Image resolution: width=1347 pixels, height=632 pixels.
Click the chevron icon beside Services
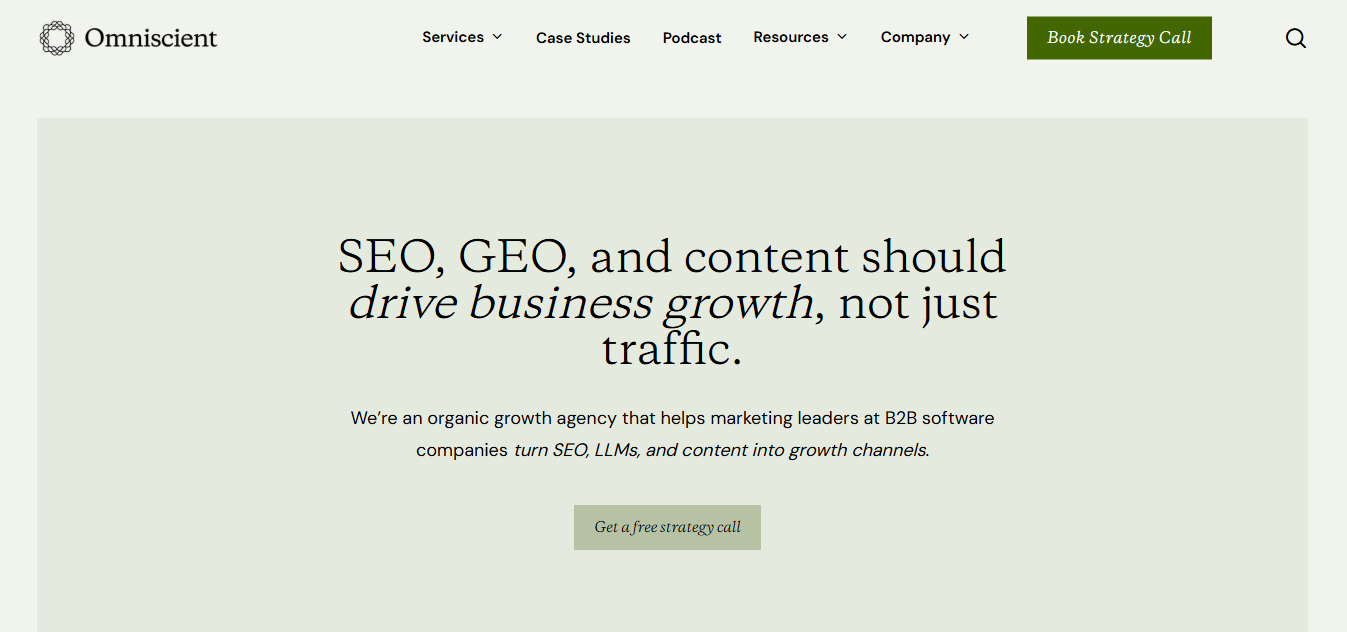[498, 37]
